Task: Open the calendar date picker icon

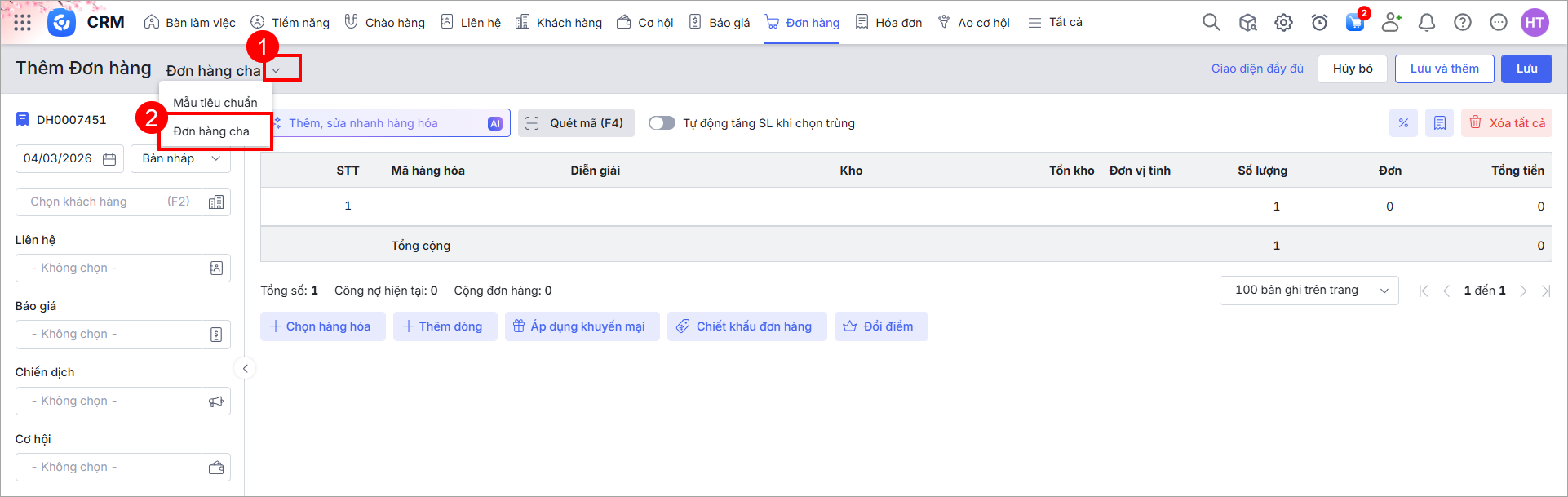Action: (109, 159)
